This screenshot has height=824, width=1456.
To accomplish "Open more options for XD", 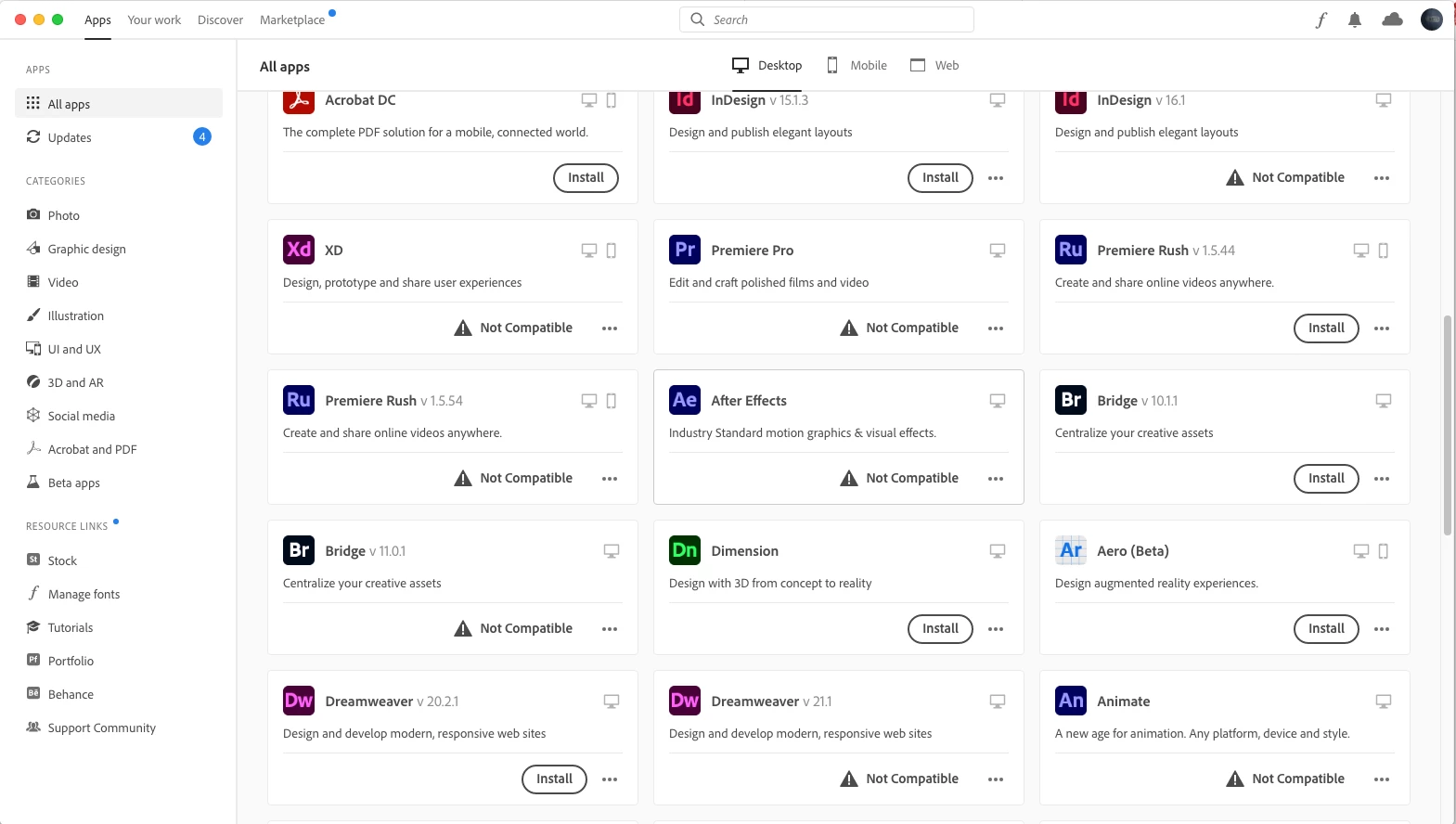I will coord(610,328).
